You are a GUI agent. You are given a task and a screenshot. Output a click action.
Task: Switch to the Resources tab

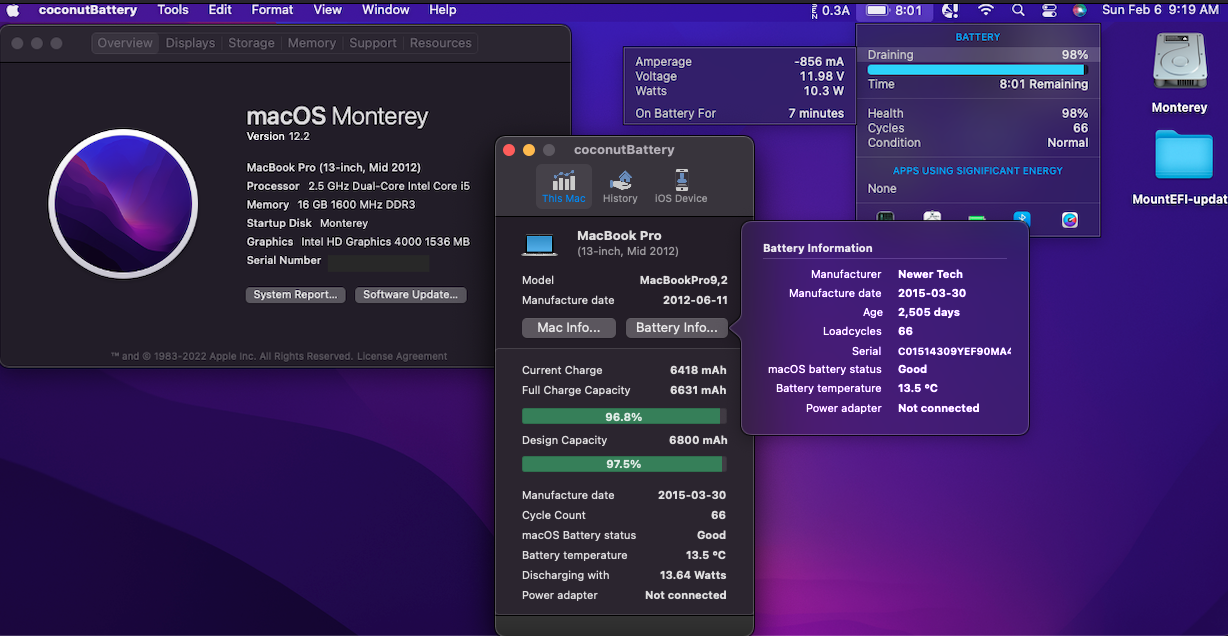(x=441, y=43)
